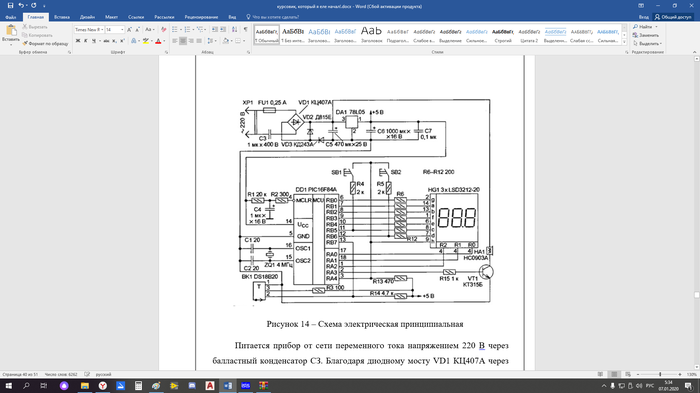
Task: Open the Times New Roman font dropdown
Action: [102, 29]
